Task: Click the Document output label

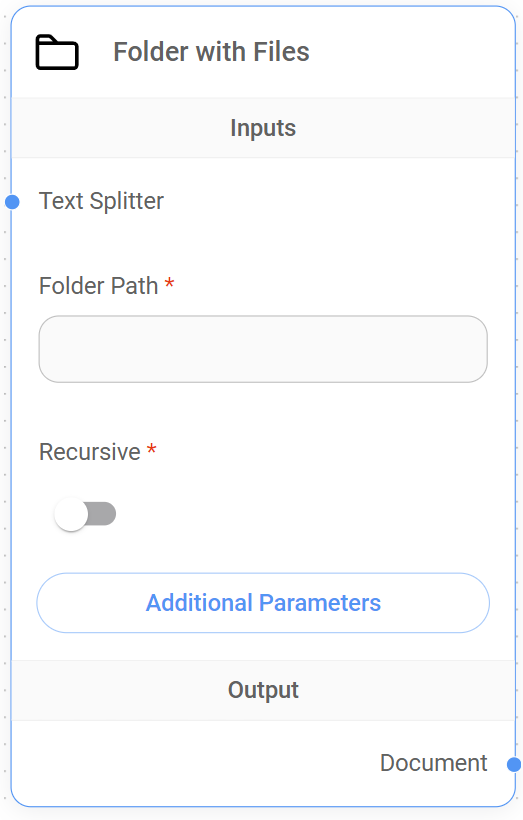Action: tap(434, 763)
